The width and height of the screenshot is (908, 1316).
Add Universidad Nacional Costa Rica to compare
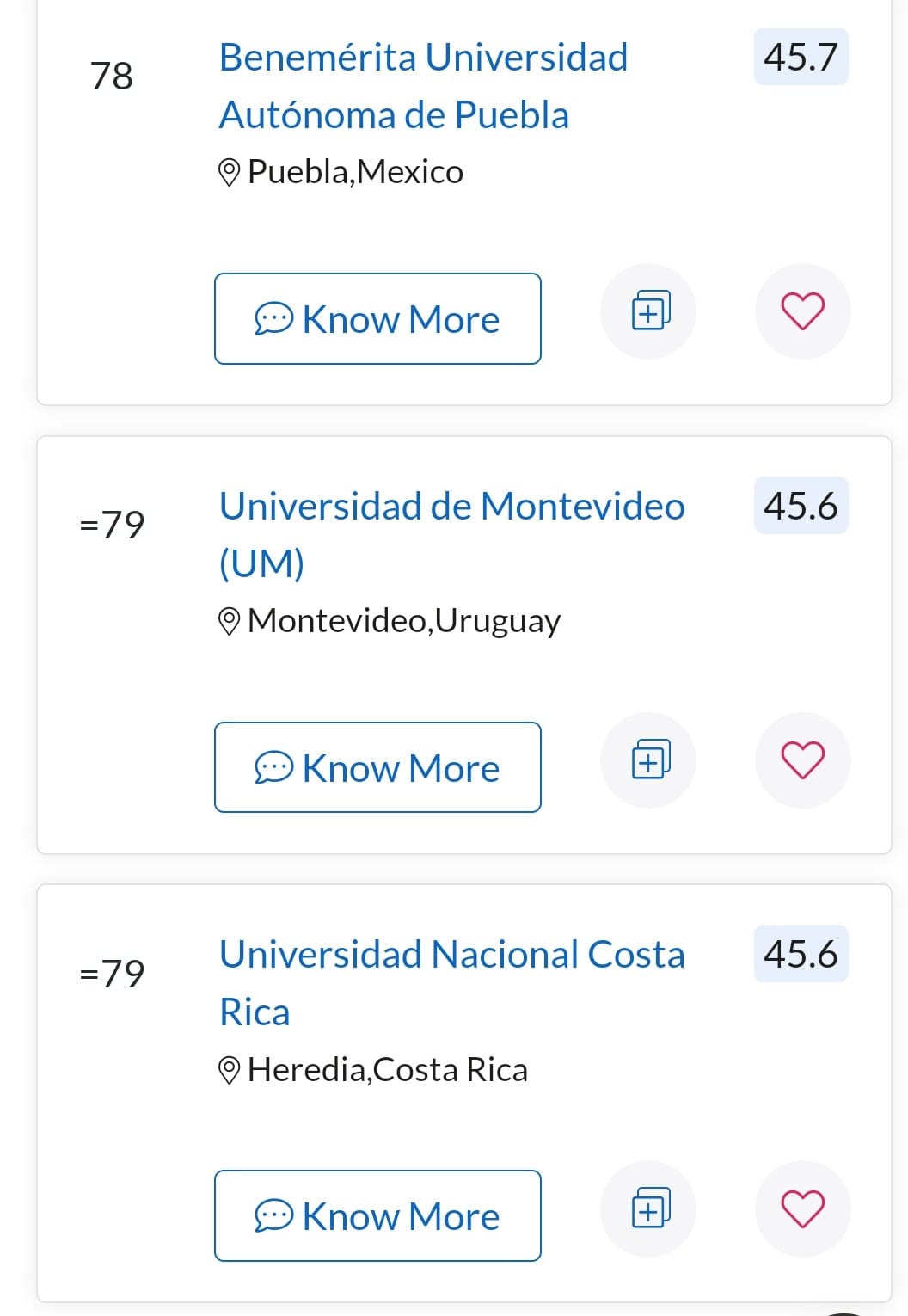pyautogui.click(x=650, y=1208)
